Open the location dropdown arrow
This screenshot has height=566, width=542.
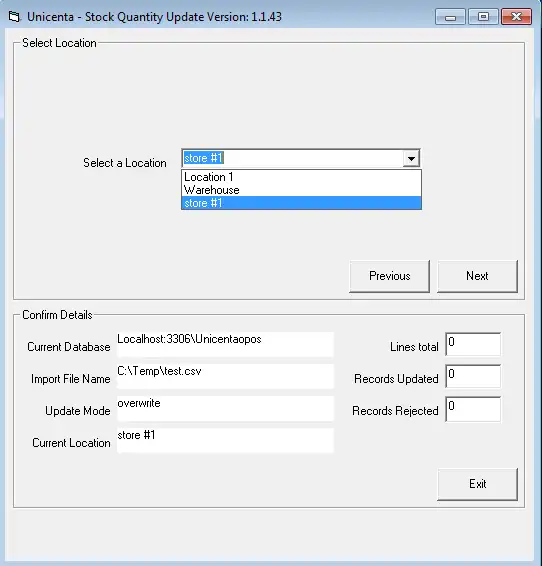click(411, 158)
